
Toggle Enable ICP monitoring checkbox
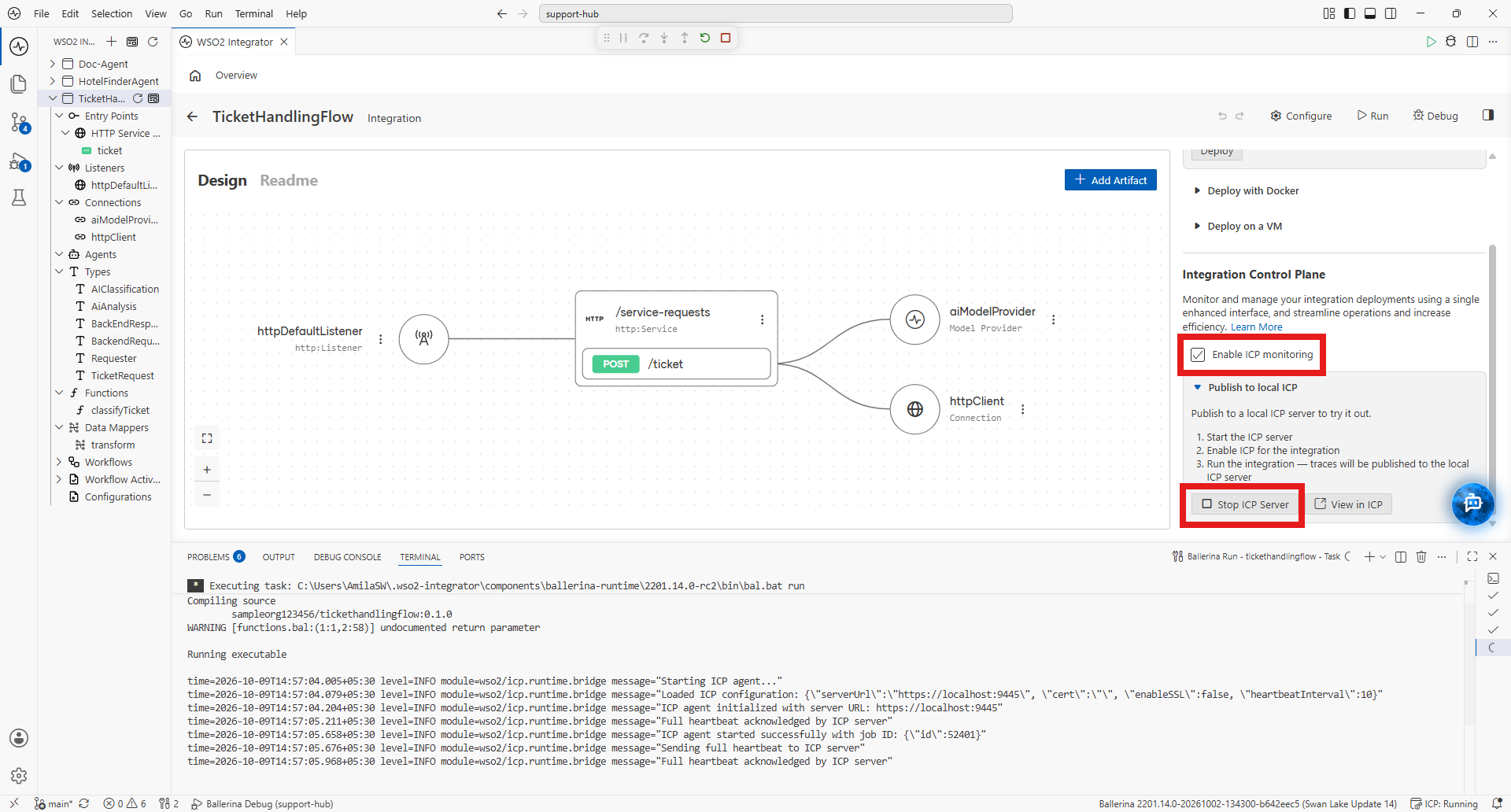click(x=1198, y=355)
